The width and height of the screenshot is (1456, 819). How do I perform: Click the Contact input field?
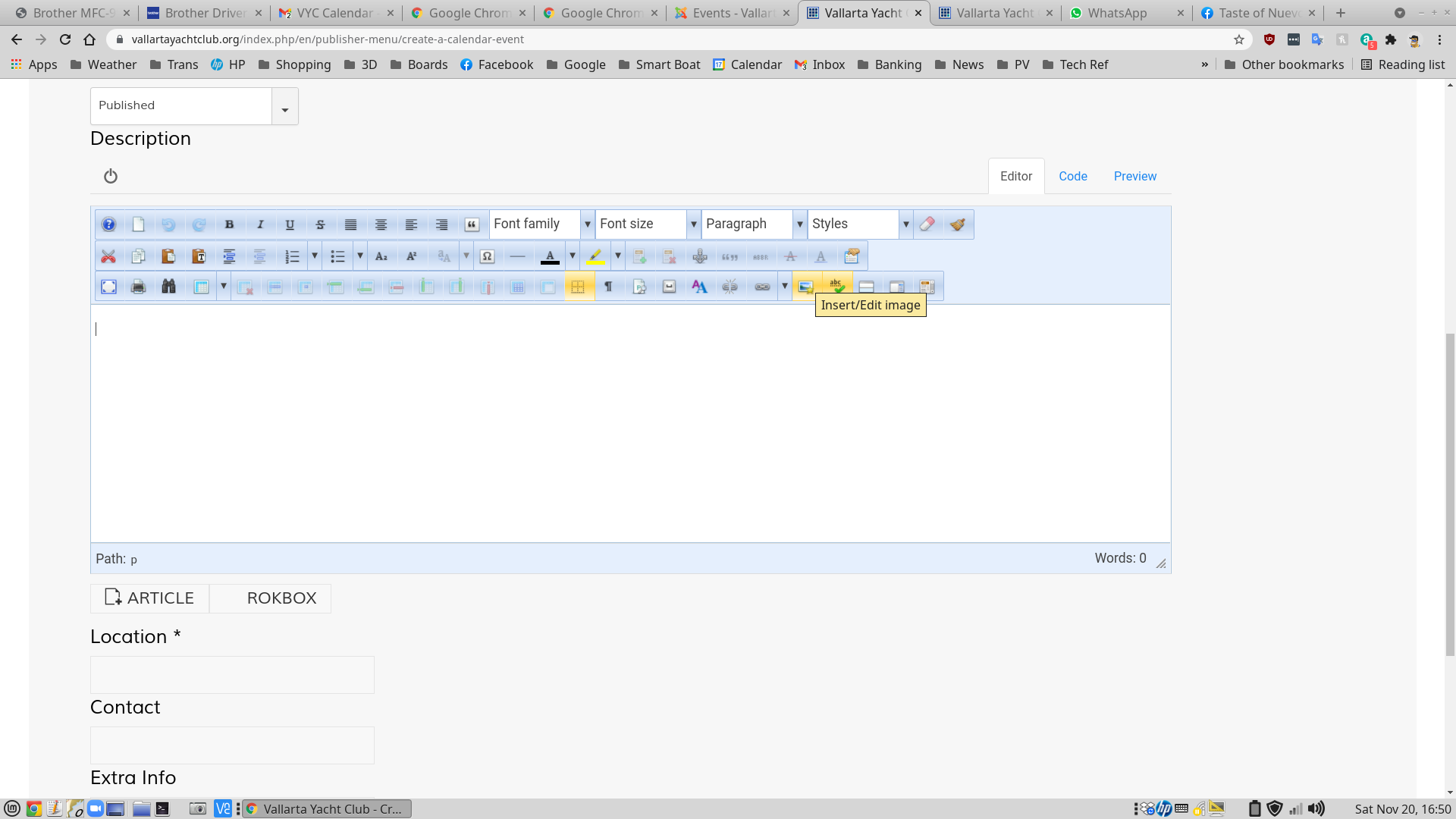232,745
